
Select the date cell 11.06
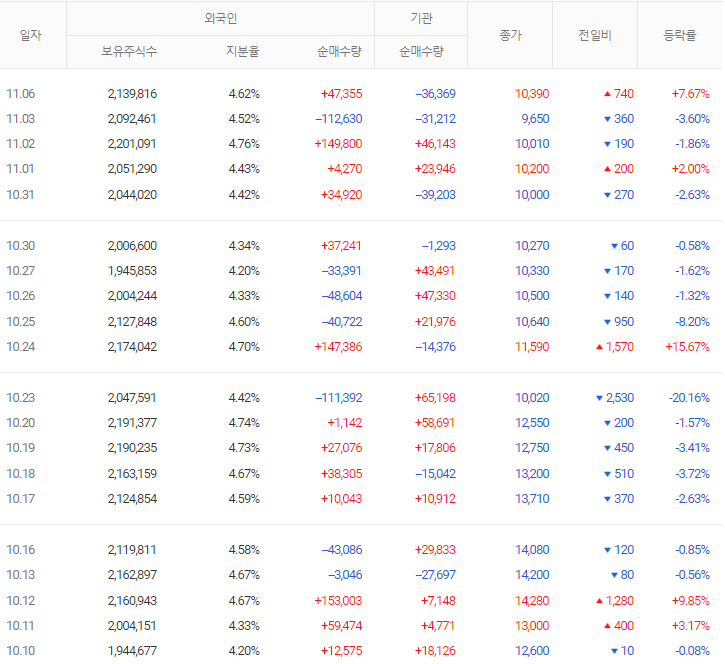(21, 94)
